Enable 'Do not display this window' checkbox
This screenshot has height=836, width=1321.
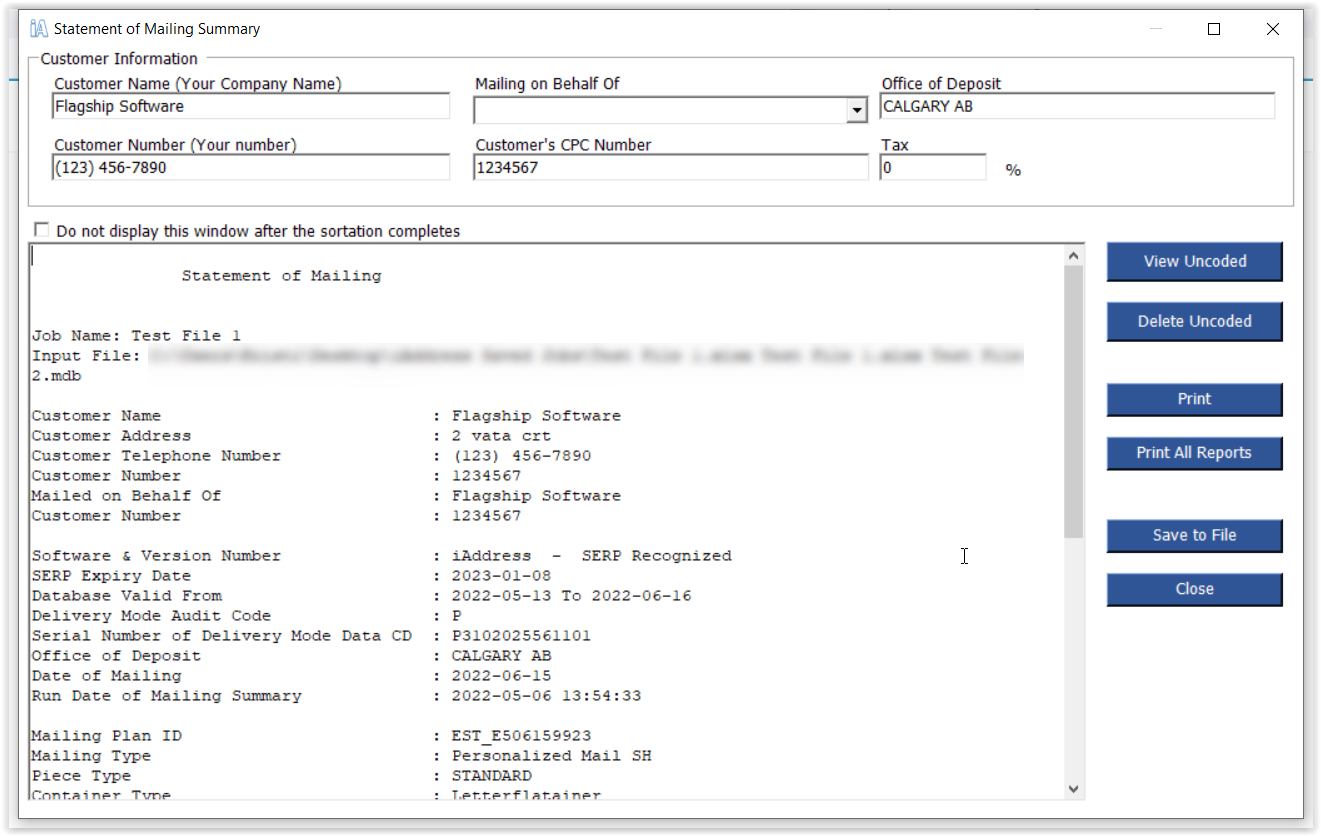41,230
